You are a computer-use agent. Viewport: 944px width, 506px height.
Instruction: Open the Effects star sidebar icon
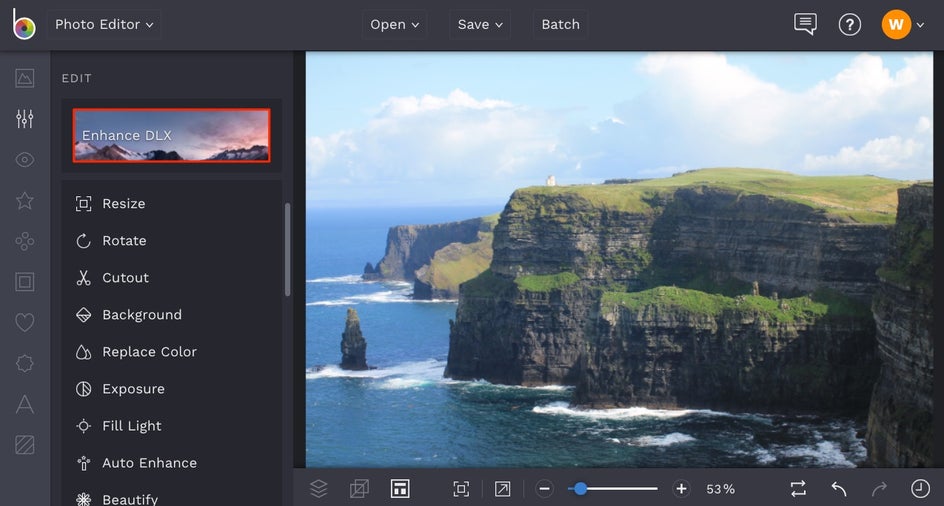(25, 201)
